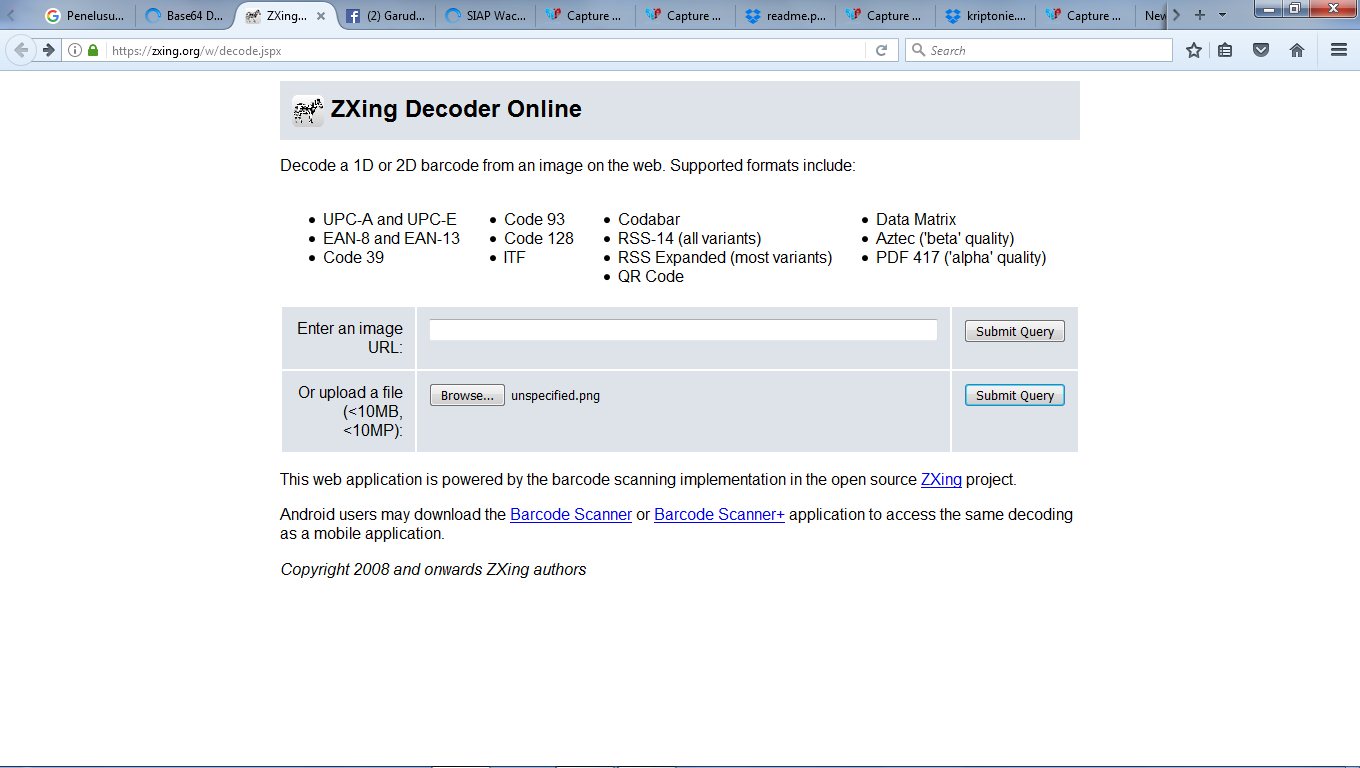Viewport: 1360px width, 768px height.
Task: Expand the list all tabs dropdown
Action: (1222, 15)
